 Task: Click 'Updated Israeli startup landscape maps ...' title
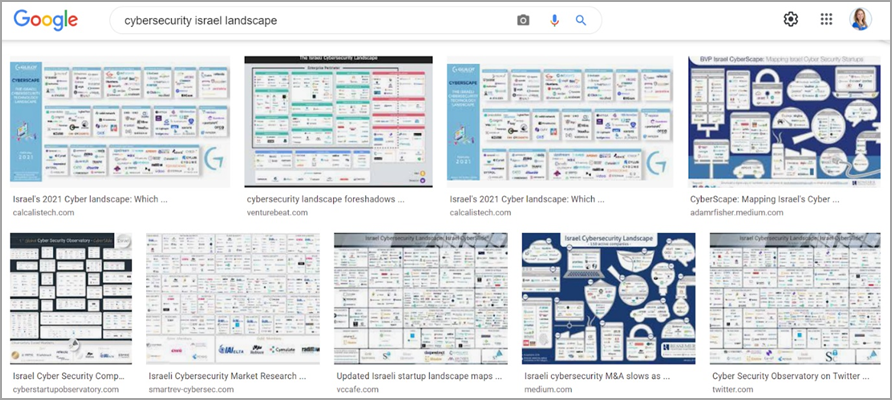[x=419, y=377]
